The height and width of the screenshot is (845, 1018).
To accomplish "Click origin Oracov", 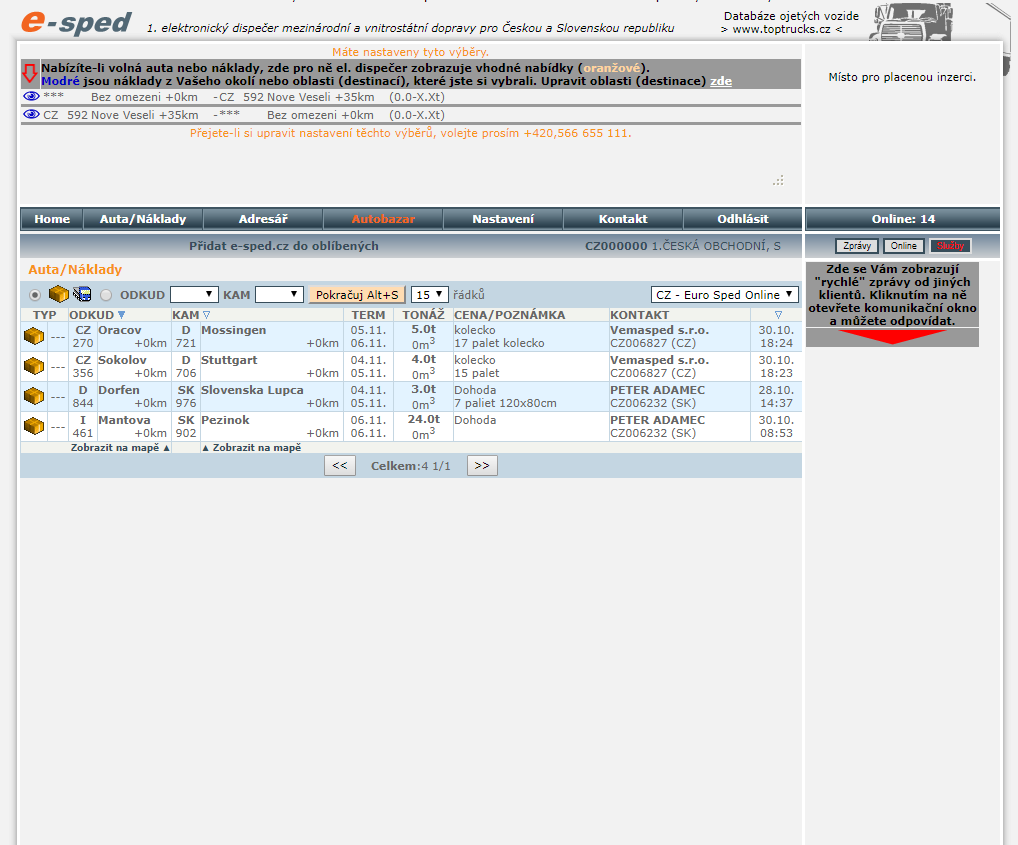I will 119,330.
